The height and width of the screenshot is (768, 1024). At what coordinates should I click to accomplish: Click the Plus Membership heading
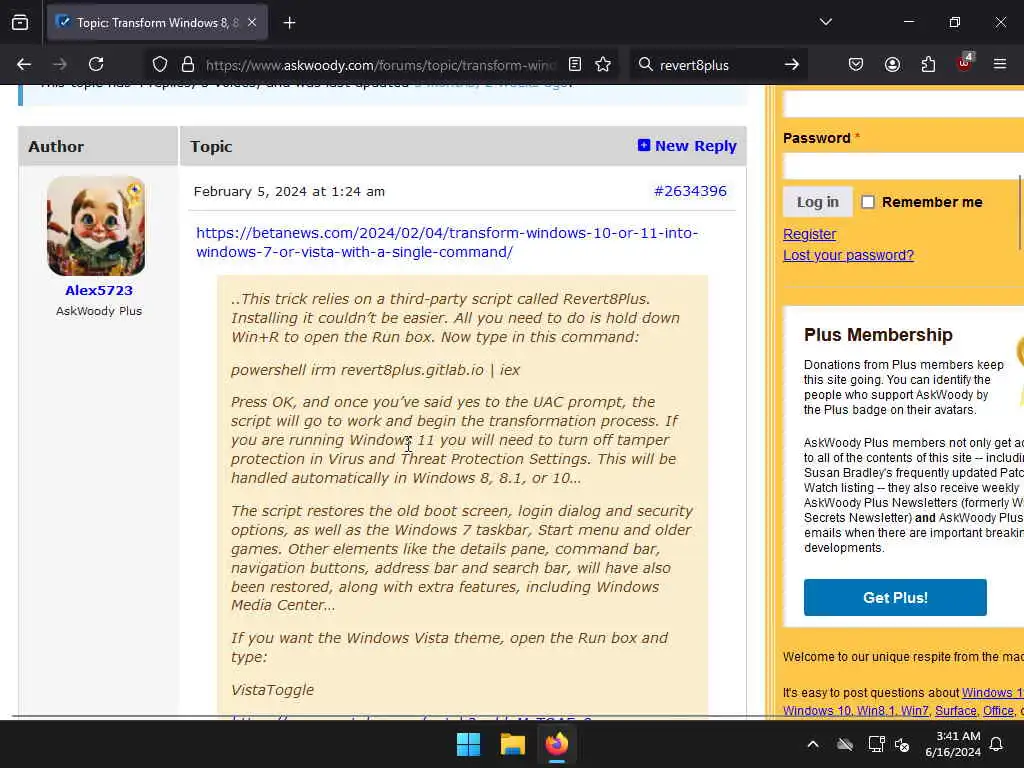878,334
